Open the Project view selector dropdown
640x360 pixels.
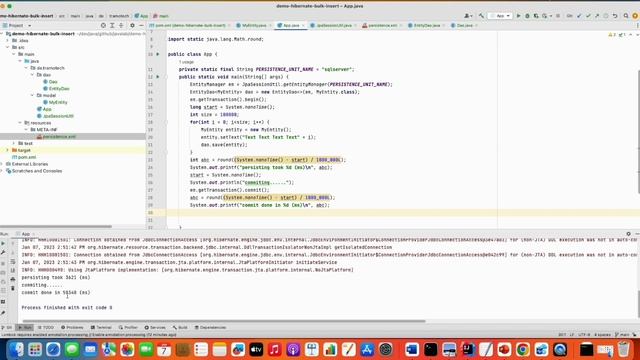point(17,25)
